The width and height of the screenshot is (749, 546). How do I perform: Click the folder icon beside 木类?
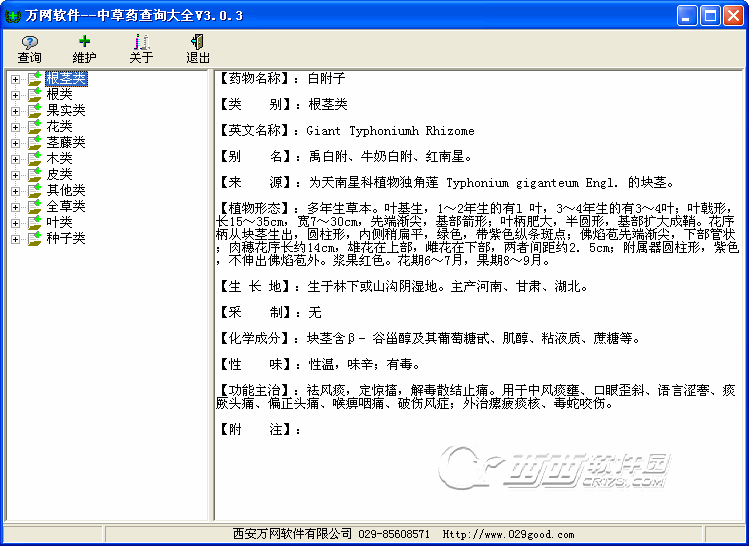click(34, 159)
